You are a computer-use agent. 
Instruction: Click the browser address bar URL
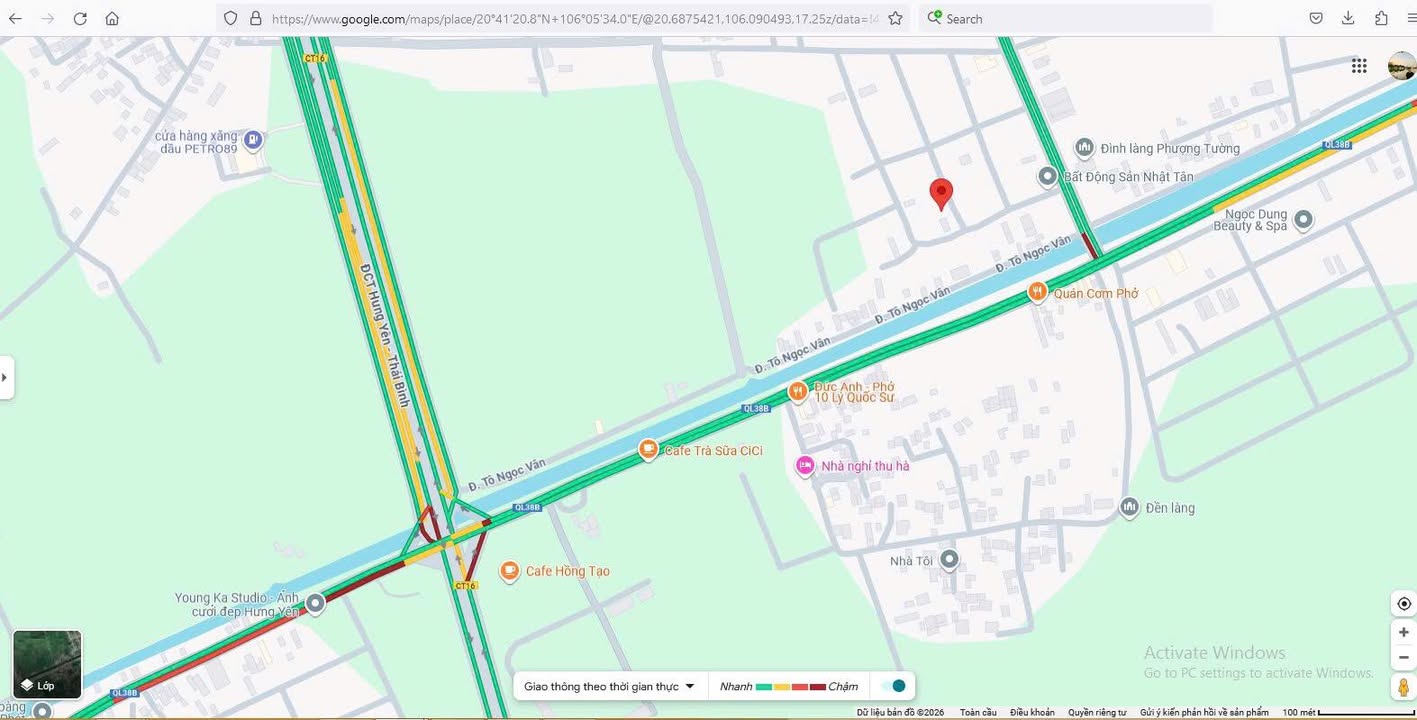click(x=570, y=18)
